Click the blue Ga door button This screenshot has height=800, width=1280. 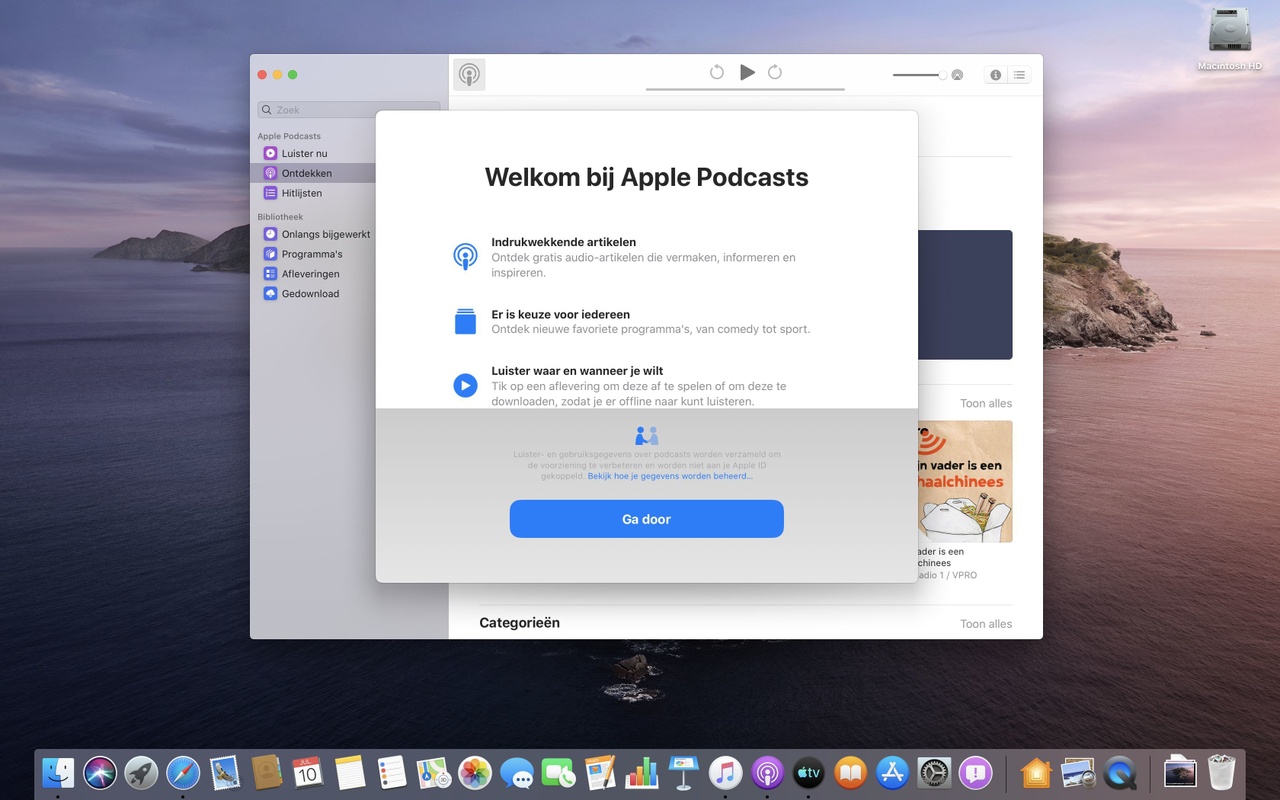click(646, 519)
